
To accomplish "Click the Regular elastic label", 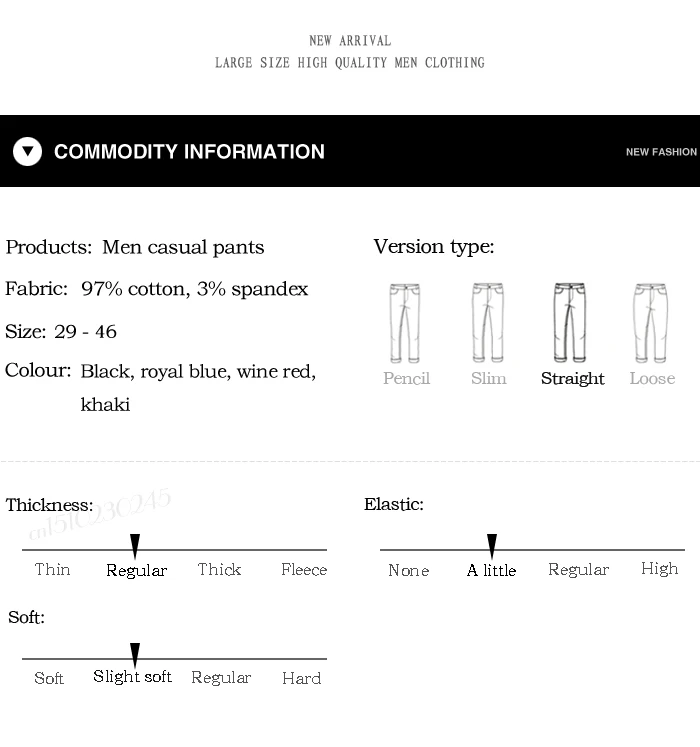I will click(x=578, y=570).
